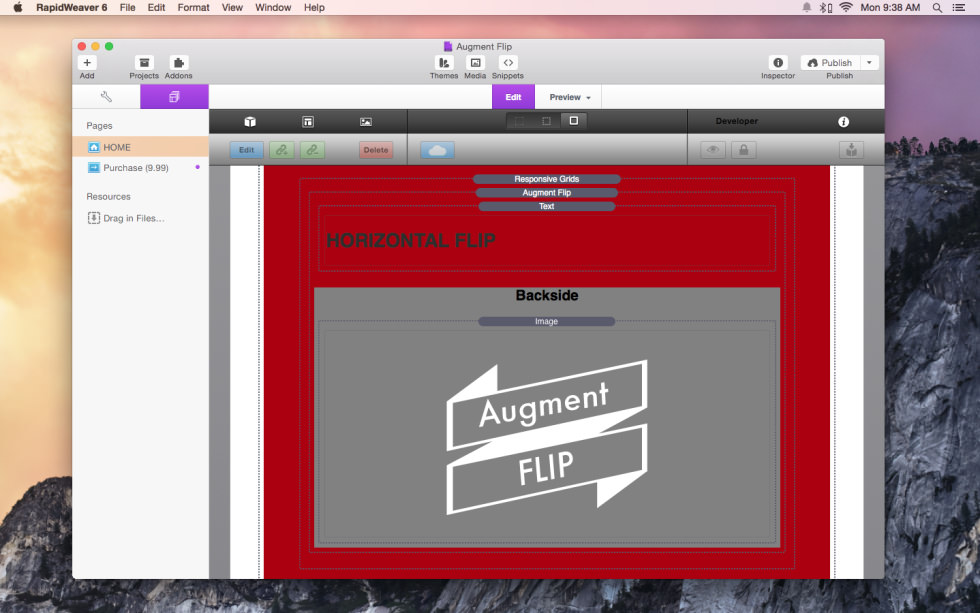Open the Themes browser
Viewport: 980px width, 613px height.
pyautogui.click(x=444, y=62)
